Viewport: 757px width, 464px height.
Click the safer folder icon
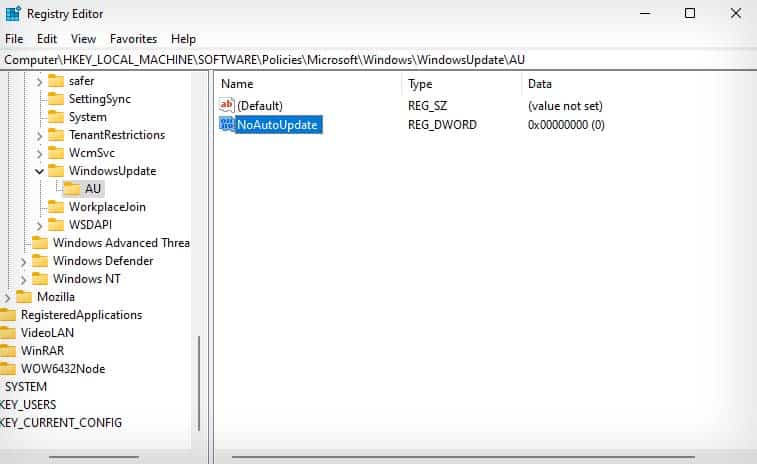pos(56,81)
